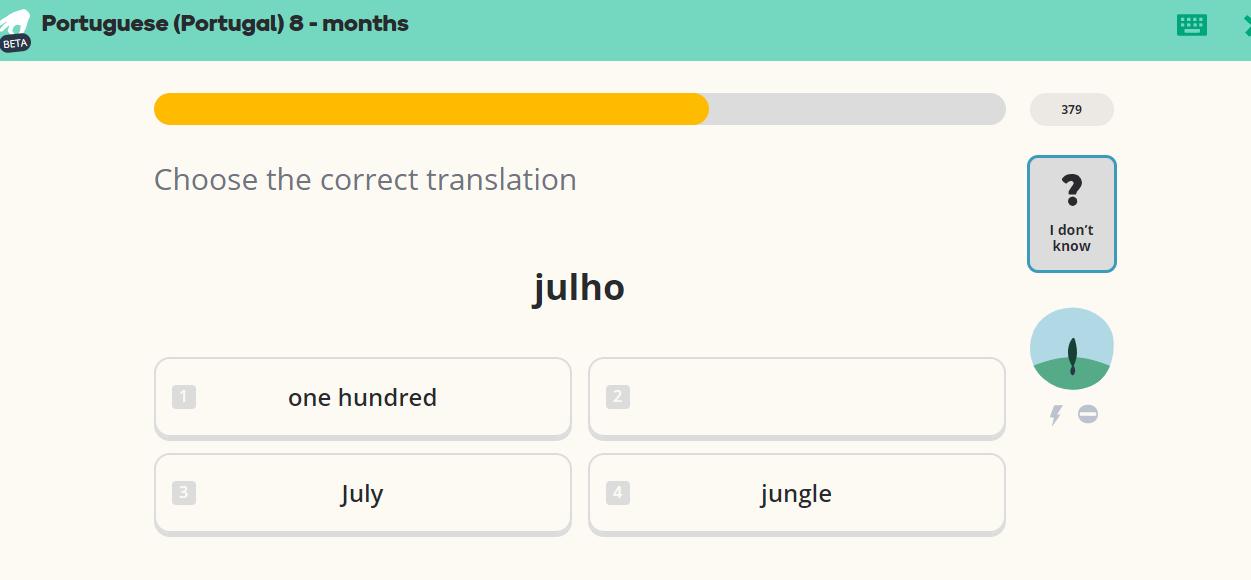Click the number 1 badge

[x=184, y=397]
